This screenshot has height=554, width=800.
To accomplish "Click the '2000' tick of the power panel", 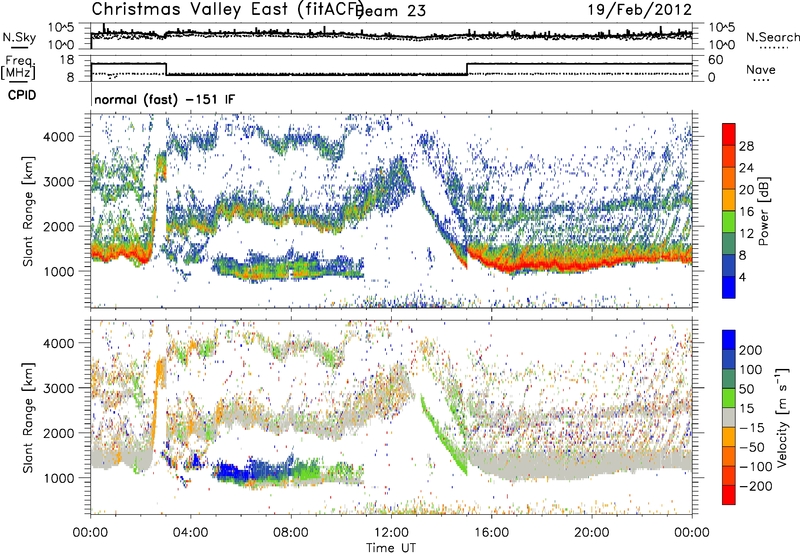I will click(x=59, y=226).
